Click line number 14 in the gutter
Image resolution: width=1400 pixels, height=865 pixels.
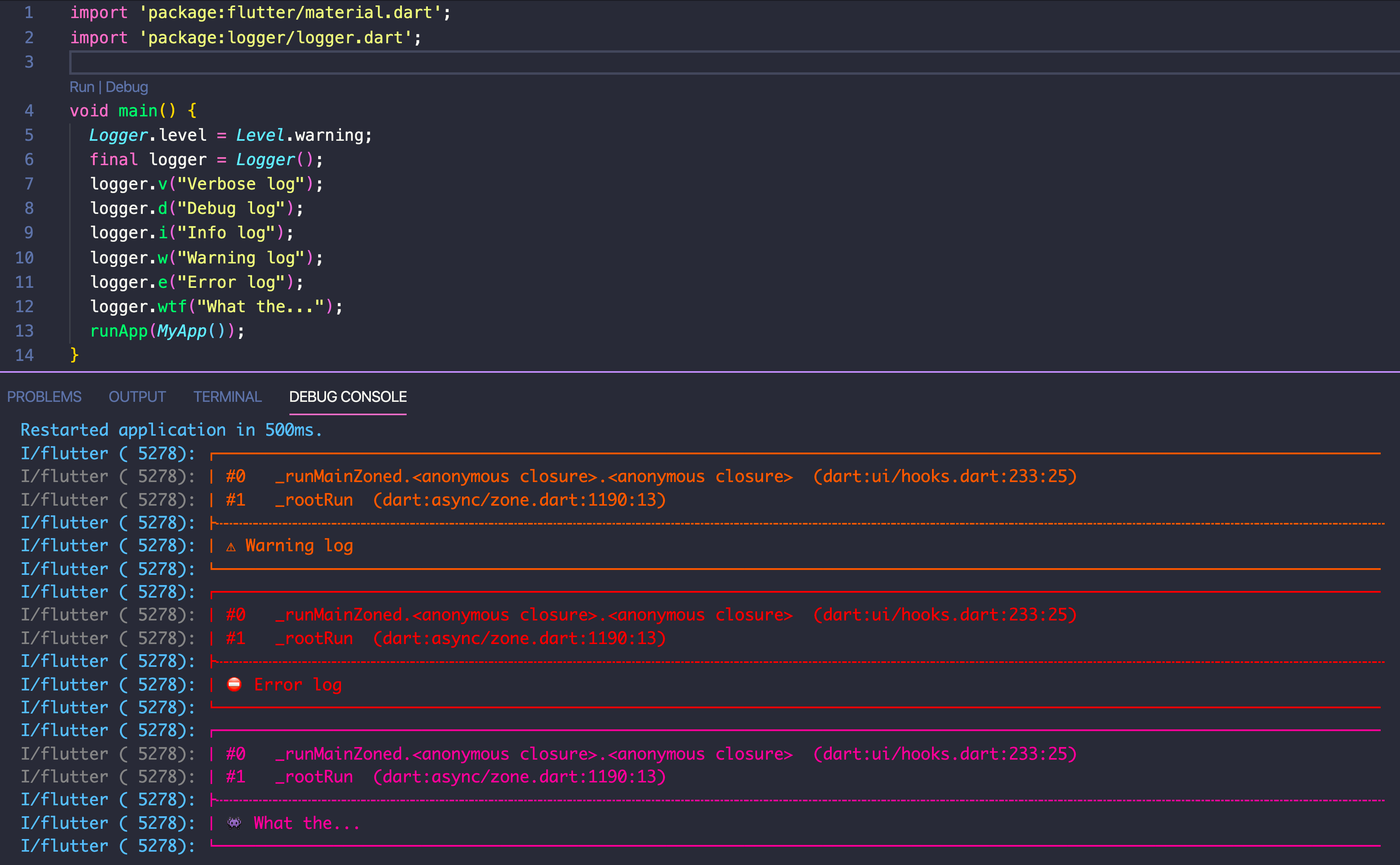point(24,355)
